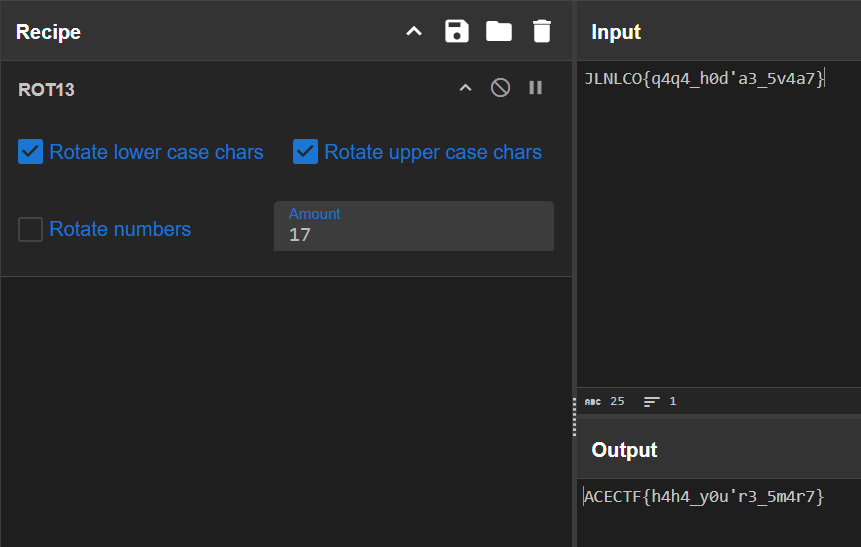Screen dimensions: 861x547
Task: Grab the dotted pane resize handle
Action: coord(574,416)
